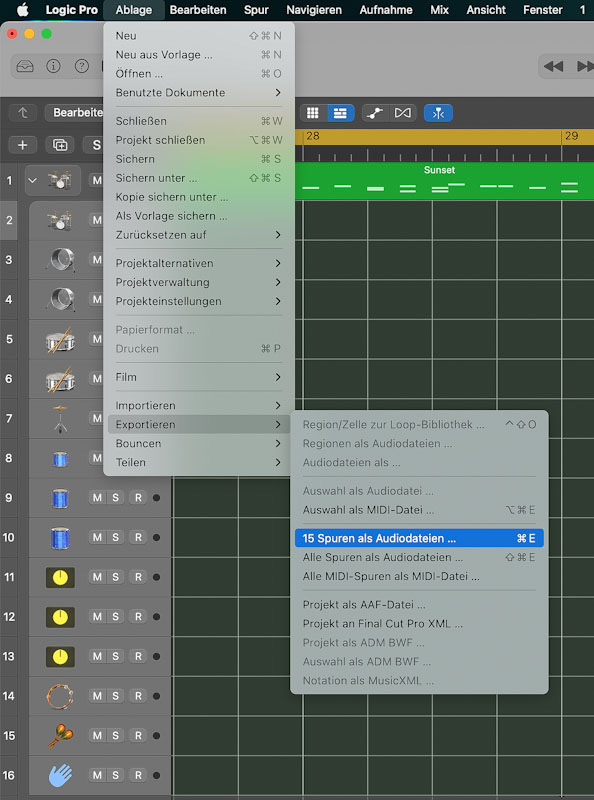Open the Inspector info icon
The height and width of the screenshot is (800, 594).
(x=53, y=66)
